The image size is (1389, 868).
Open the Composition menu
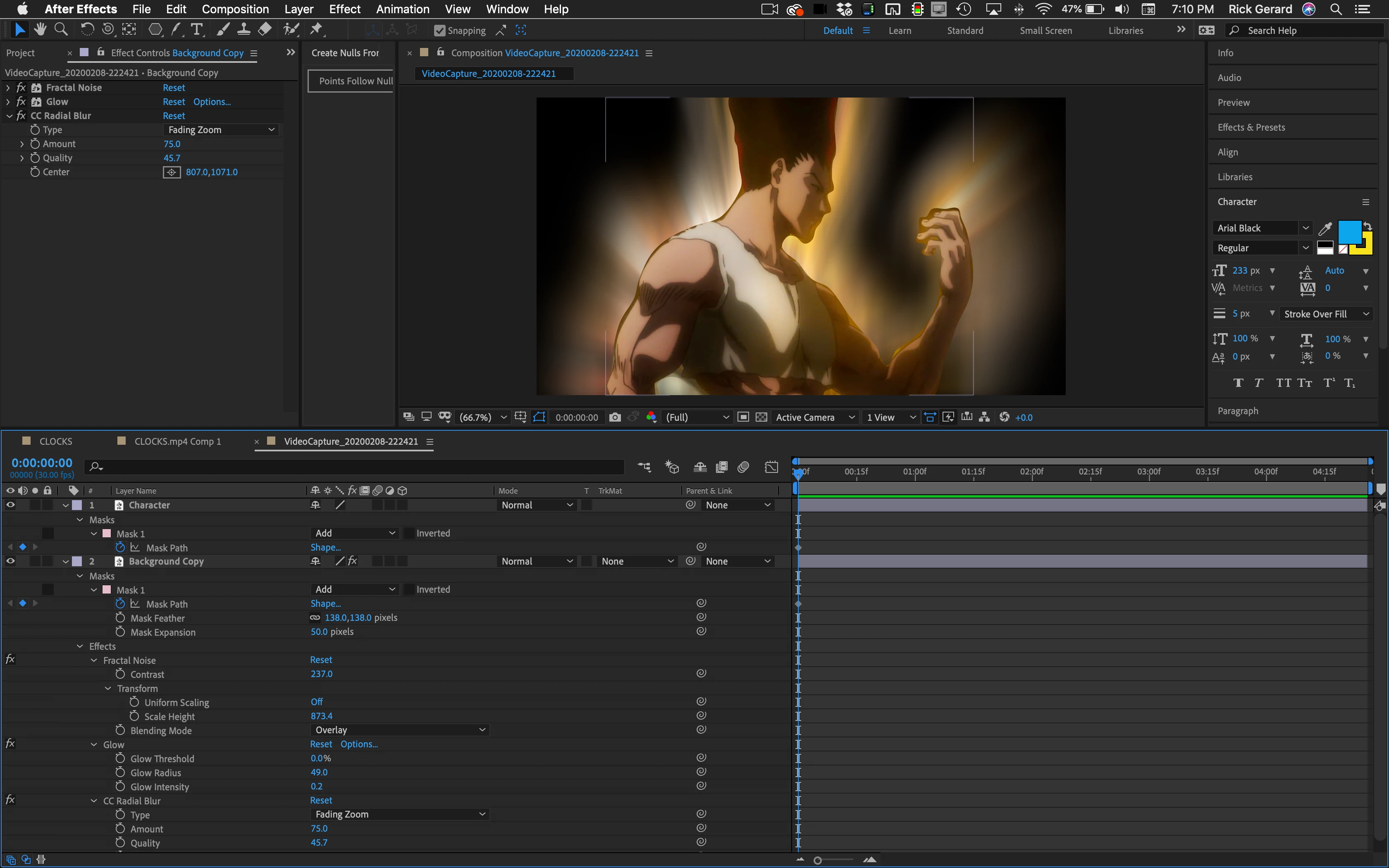click(235, 9)
